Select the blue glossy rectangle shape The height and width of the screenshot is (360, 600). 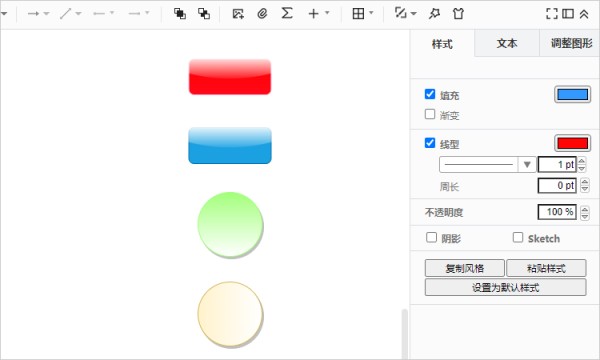click(230, 146)
